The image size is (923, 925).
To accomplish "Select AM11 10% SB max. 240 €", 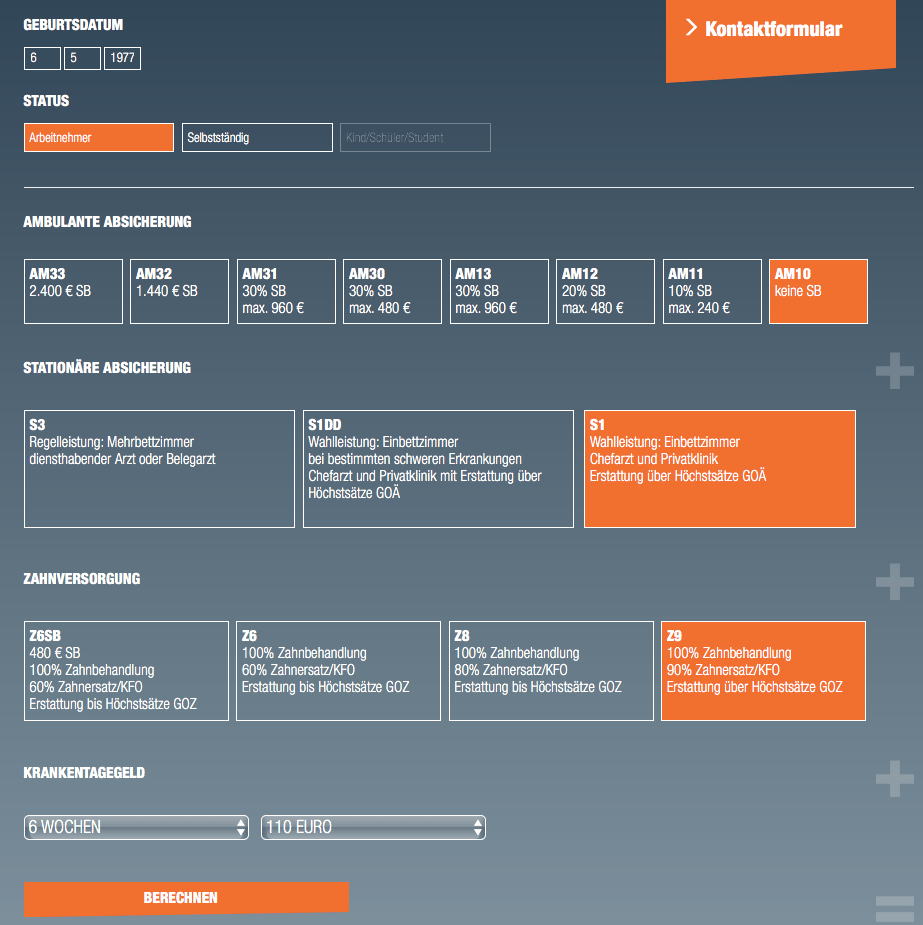I will pos(712,291).
